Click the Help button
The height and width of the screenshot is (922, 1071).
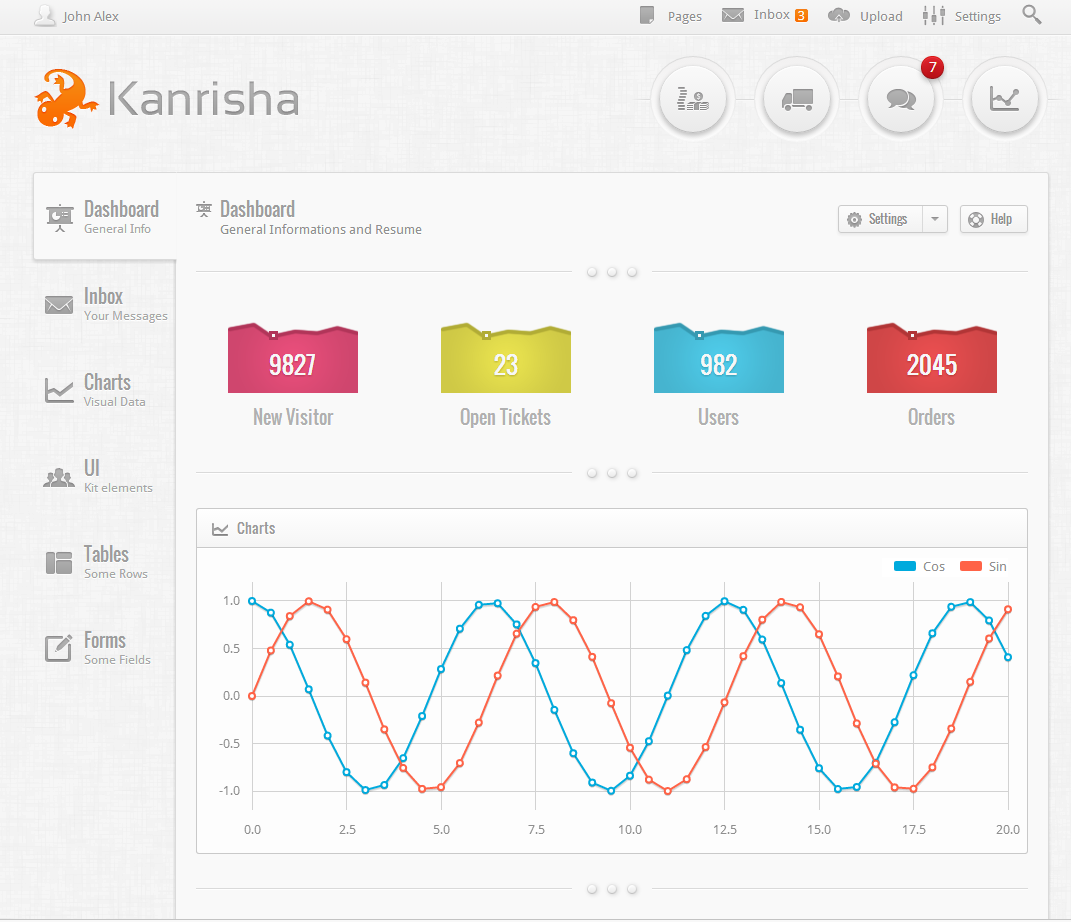click(x=994, y=219)
